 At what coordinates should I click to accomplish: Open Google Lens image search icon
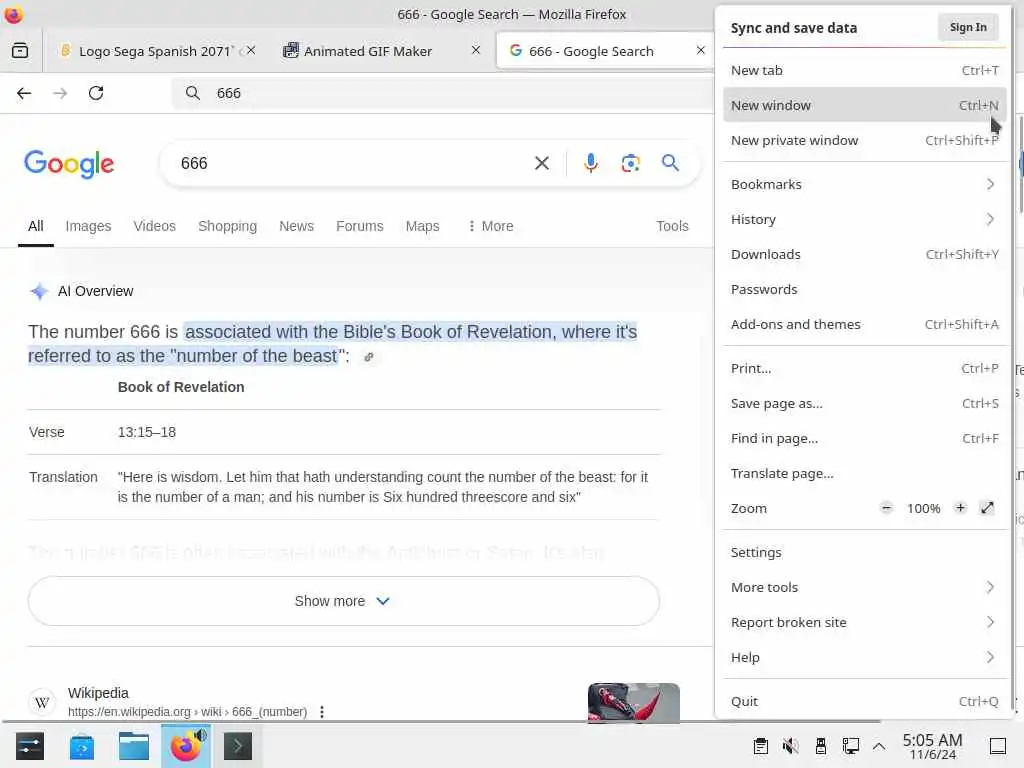click(630, 163)
